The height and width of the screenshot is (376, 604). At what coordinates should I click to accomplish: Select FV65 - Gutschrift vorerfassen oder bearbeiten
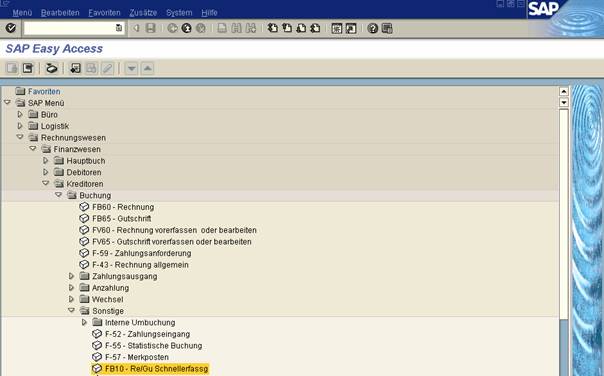[172, 242]
